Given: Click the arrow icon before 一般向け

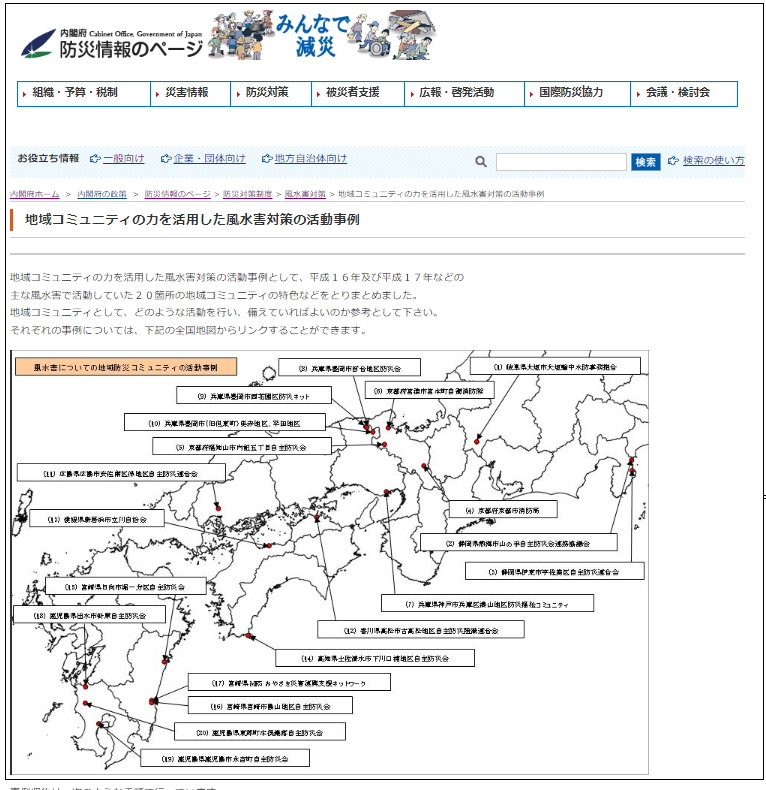Looking at the screenshot, I should (95, 159).
